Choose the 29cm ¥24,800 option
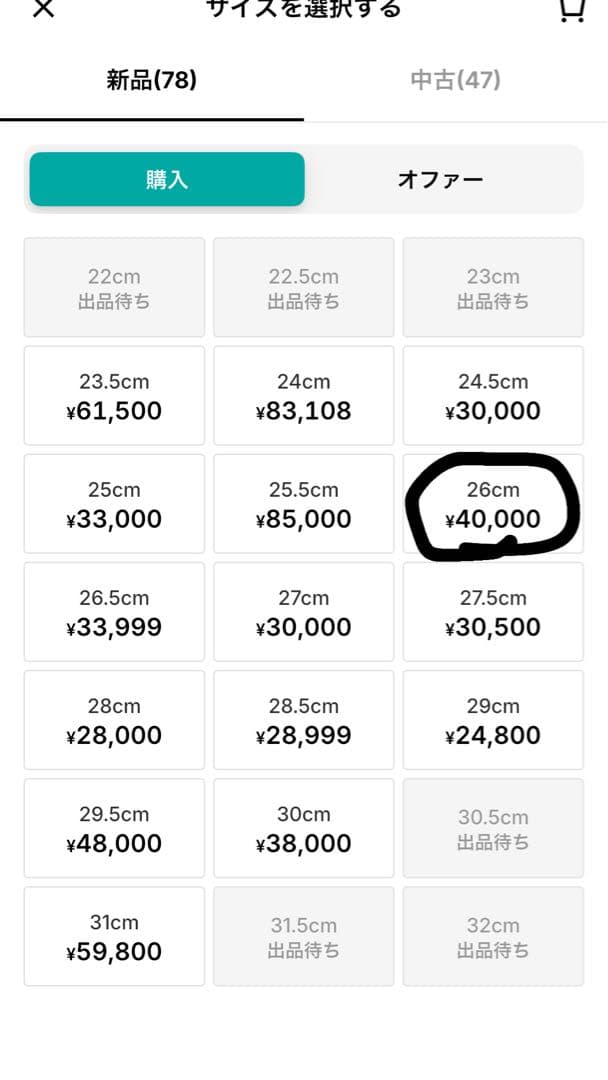 tap(493, 720)
